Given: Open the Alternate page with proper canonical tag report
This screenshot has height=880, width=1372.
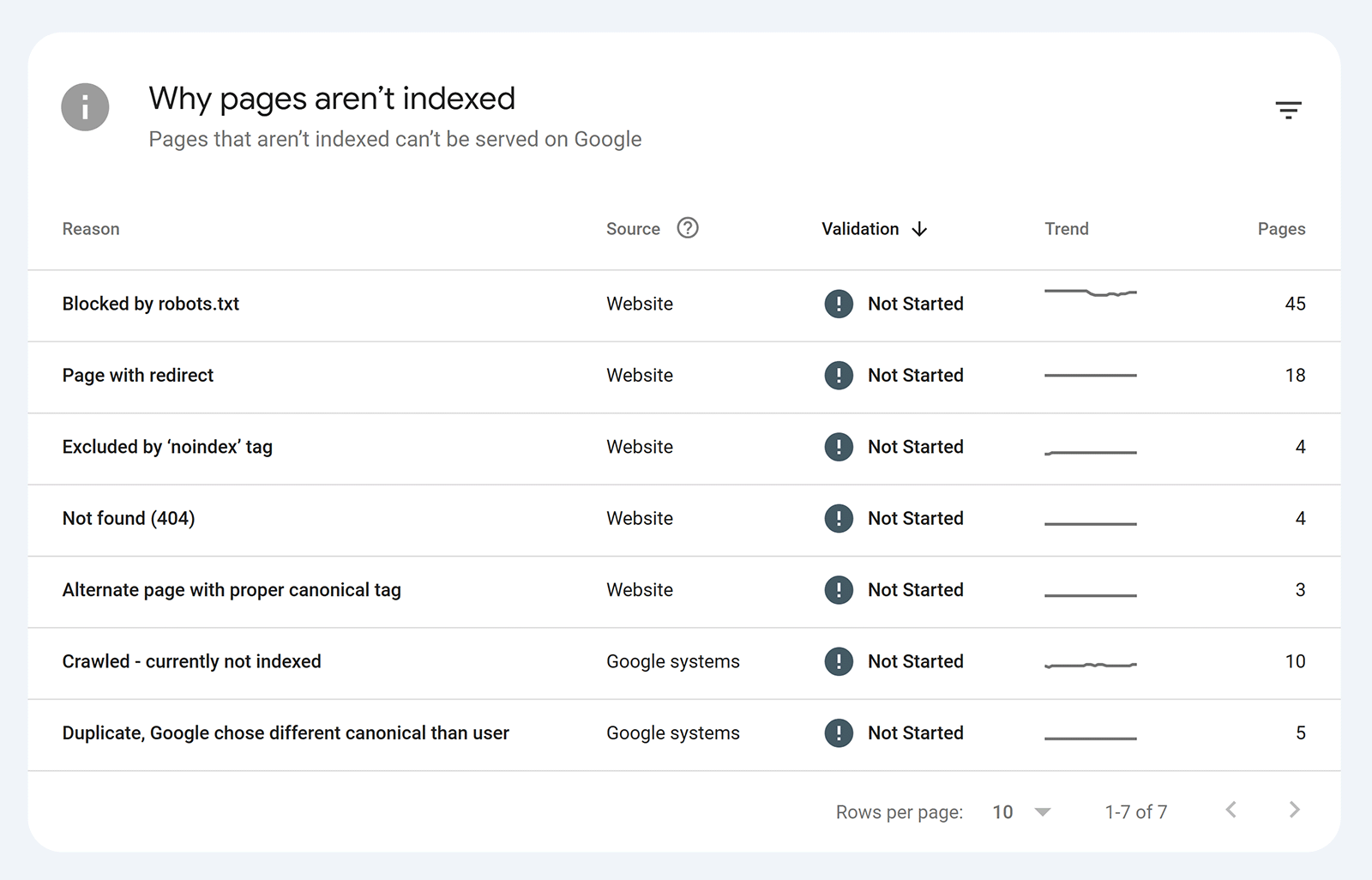Looking at the screenshot, I should [232, 589].
